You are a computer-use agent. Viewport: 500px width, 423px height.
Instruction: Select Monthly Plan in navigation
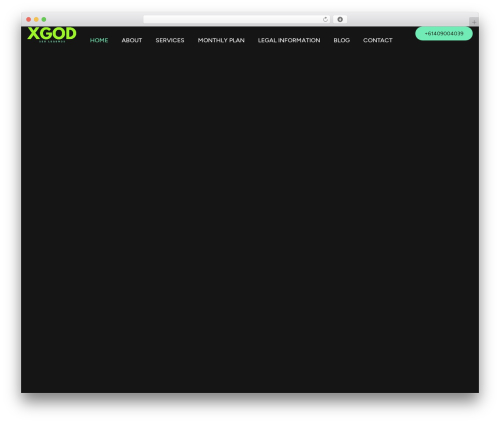(221, 40)
